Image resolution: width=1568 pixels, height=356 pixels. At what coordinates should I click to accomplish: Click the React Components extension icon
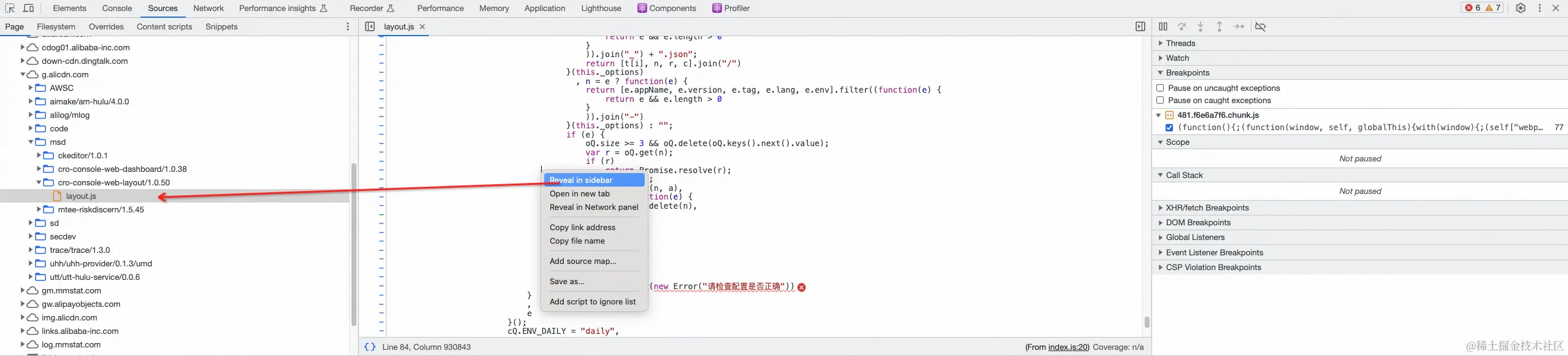642,8
